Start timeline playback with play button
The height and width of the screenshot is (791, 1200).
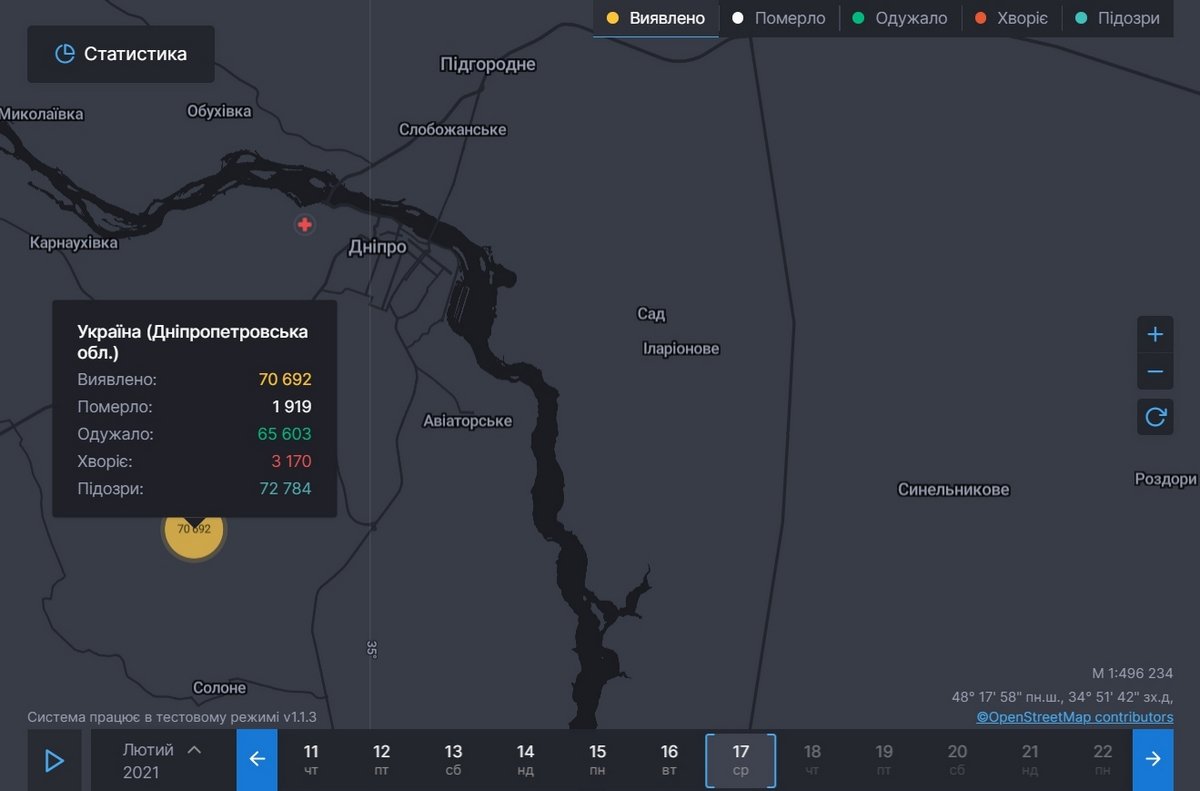54,761
